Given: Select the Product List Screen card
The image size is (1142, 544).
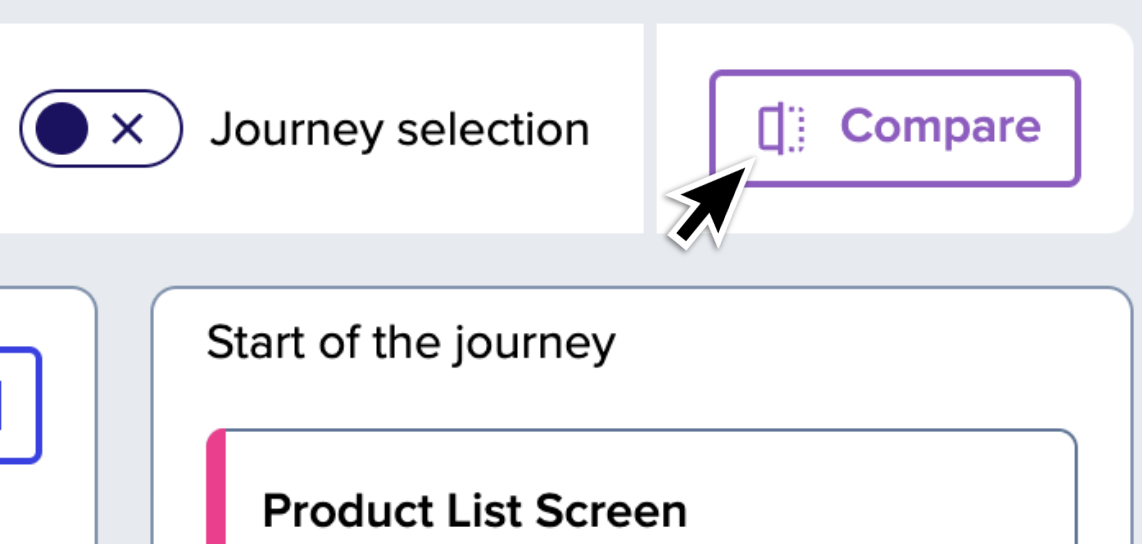Looking at the screenshot, I should (642, 486).
